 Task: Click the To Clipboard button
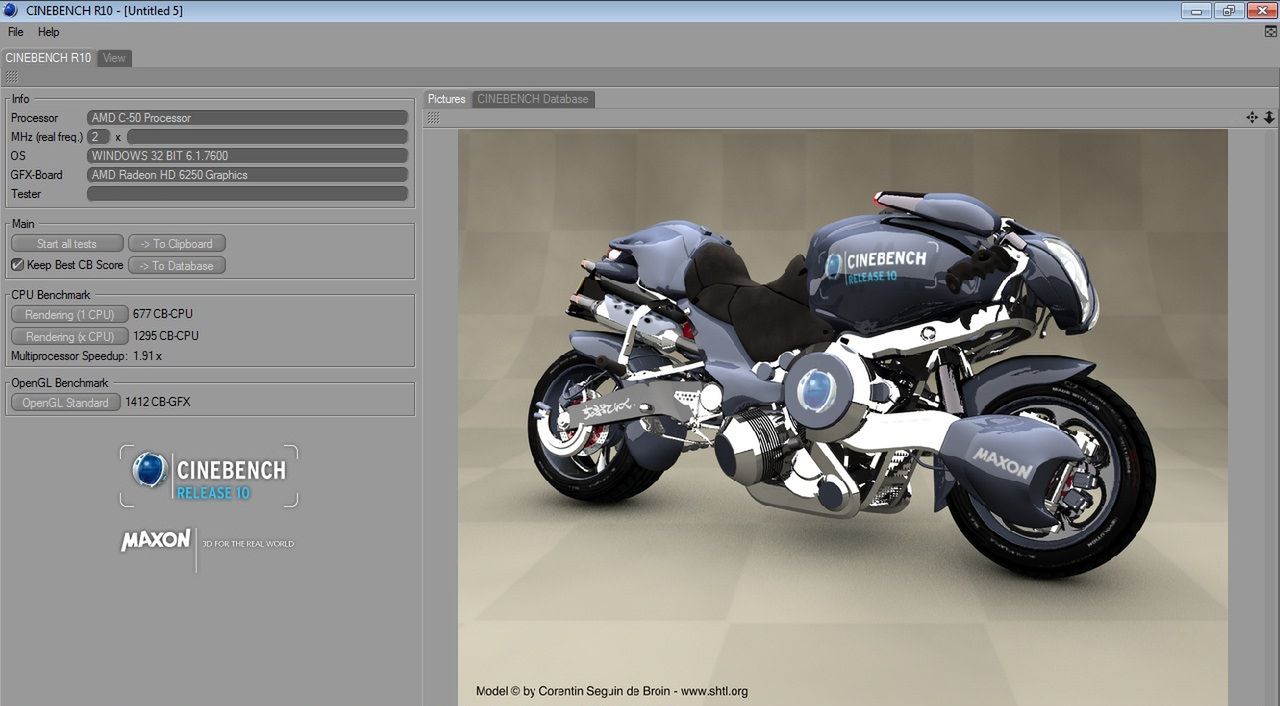click(177, 243)
